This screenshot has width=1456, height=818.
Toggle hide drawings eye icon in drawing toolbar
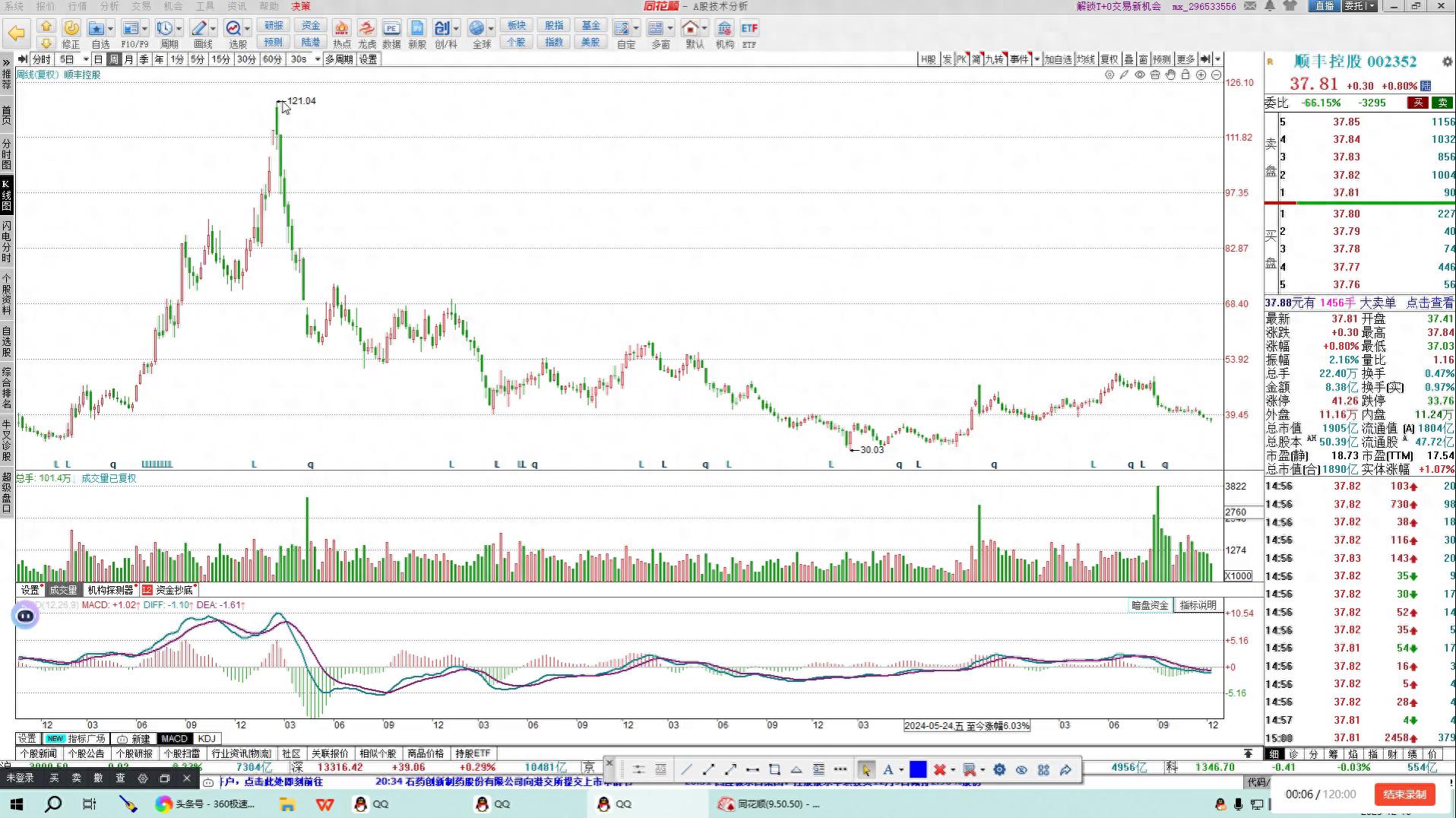click(1021, 769)
